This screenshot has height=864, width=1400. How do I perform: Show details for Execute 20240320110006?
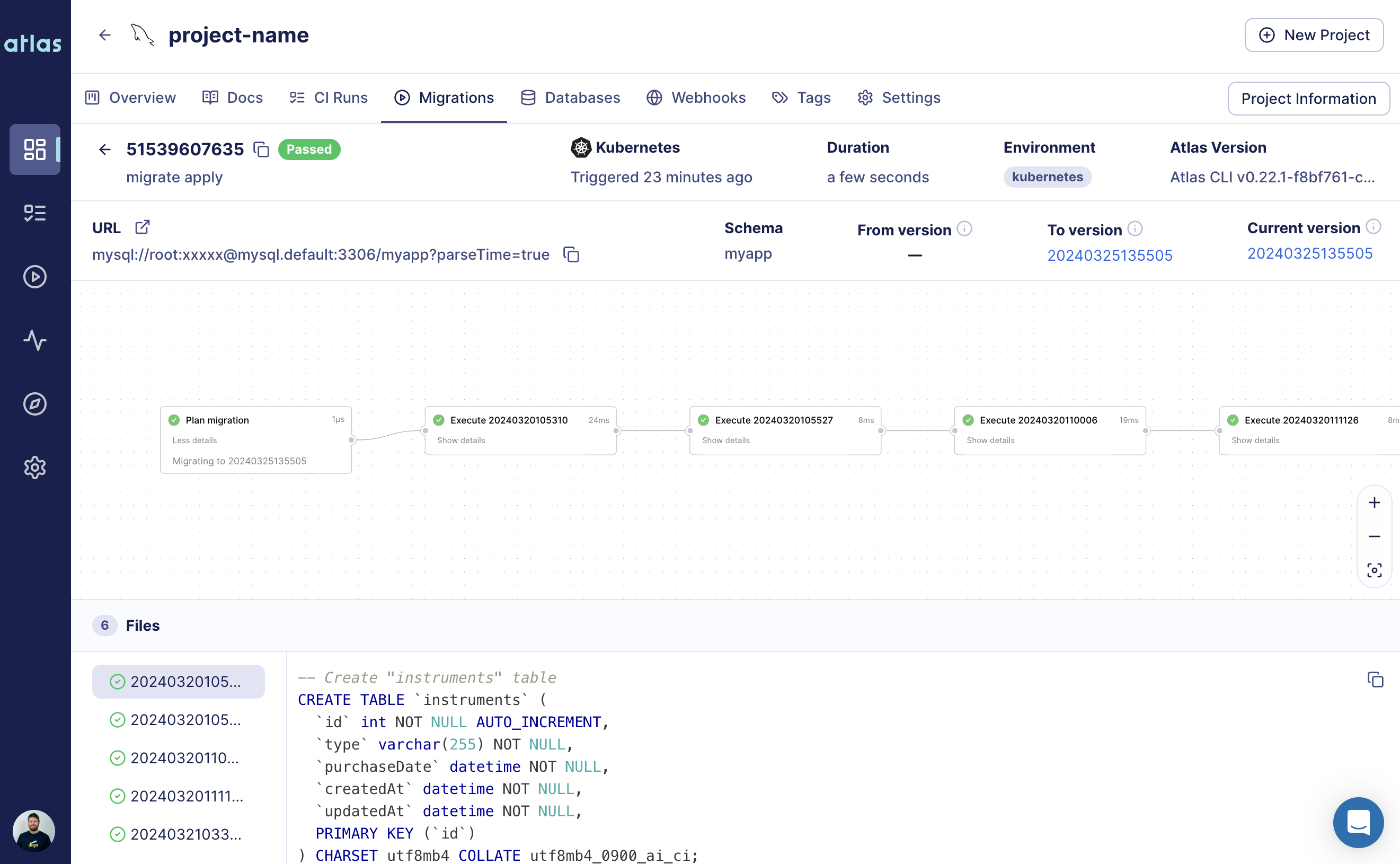click(x=989, y=440)
